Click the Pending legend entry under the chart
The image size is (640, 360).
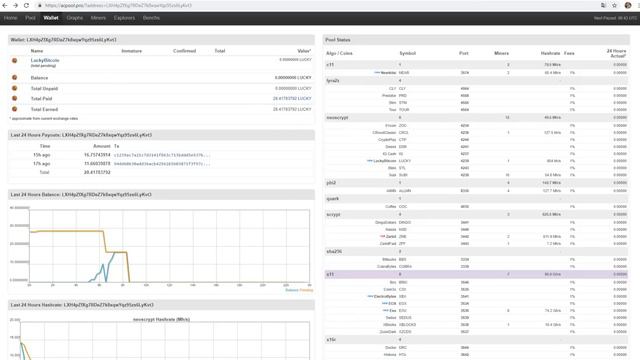coord(306,290)
